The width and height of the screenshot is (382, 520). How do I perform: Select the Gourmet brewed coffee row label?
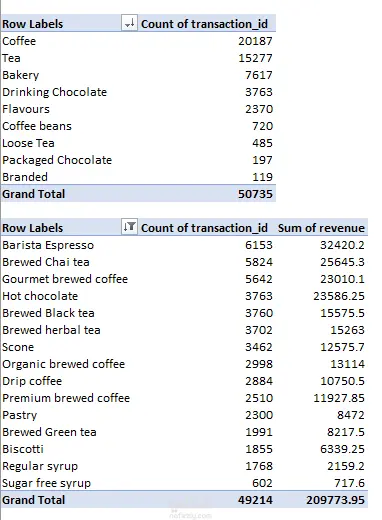pyautogui.click(x=65, y=279)
